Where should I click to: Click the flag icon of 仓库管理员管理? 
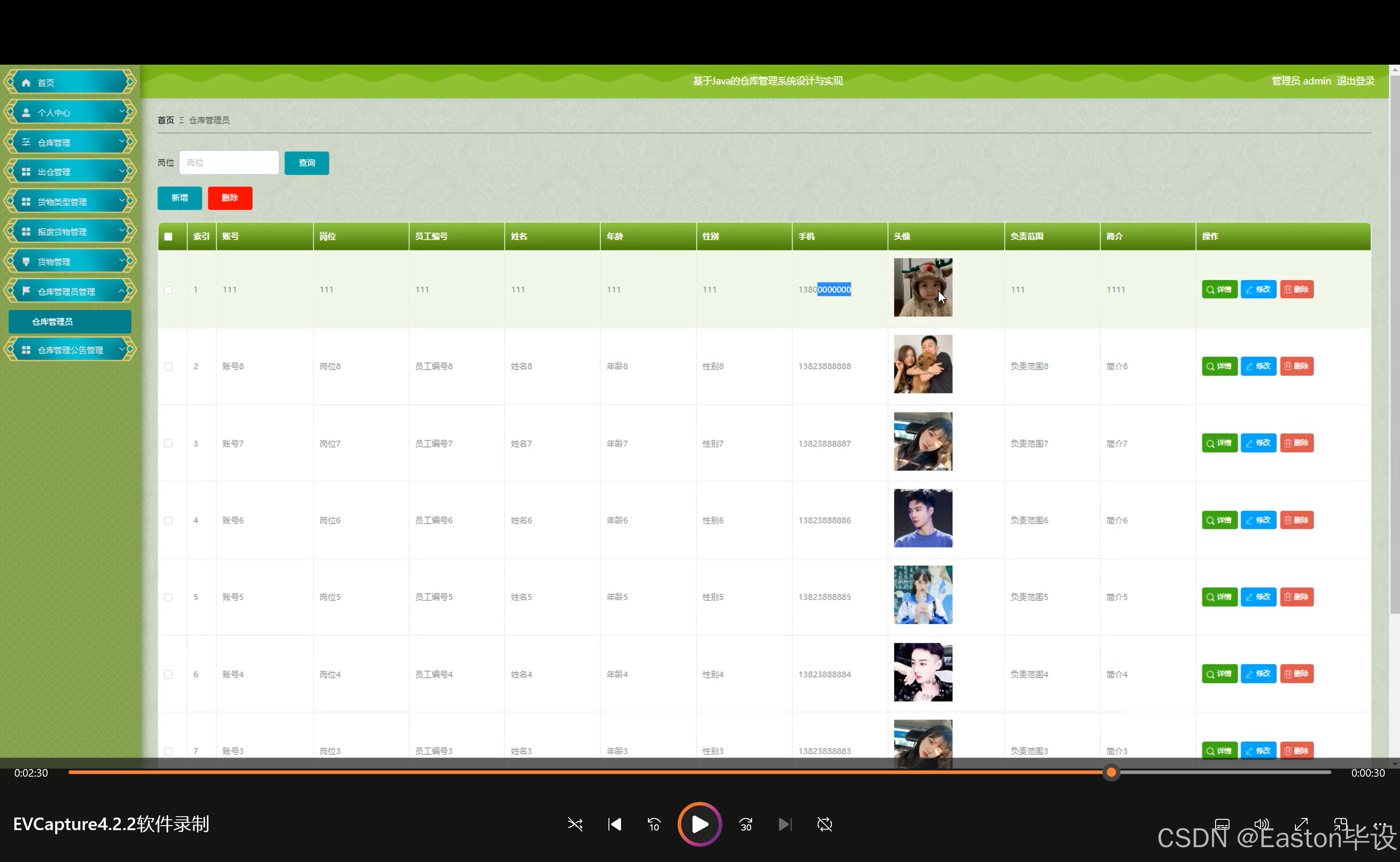26,291
